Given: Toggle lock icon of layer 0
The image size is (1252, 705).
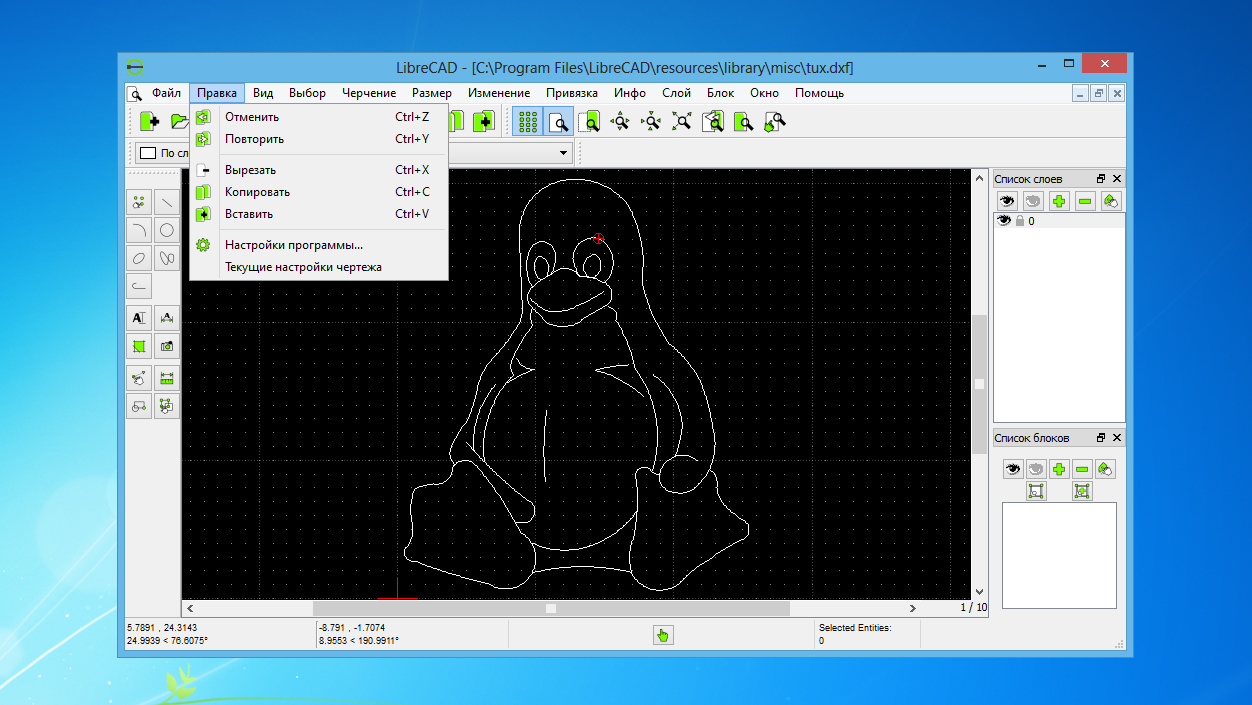Looking at the screenshot, I should [1020, 221].
